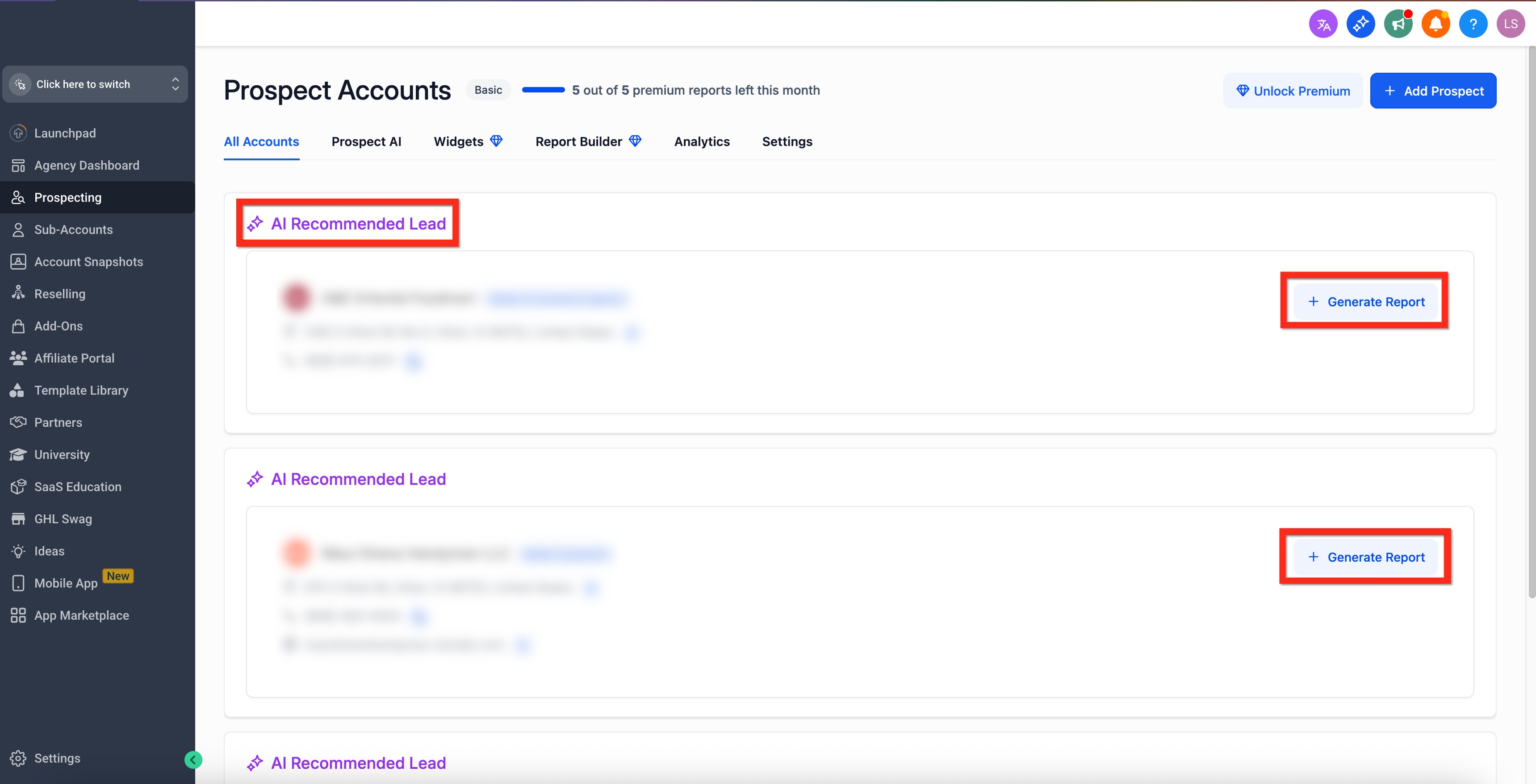Click the page vertical scrollbar
Screen dimensions: 1536x784
1531,322
